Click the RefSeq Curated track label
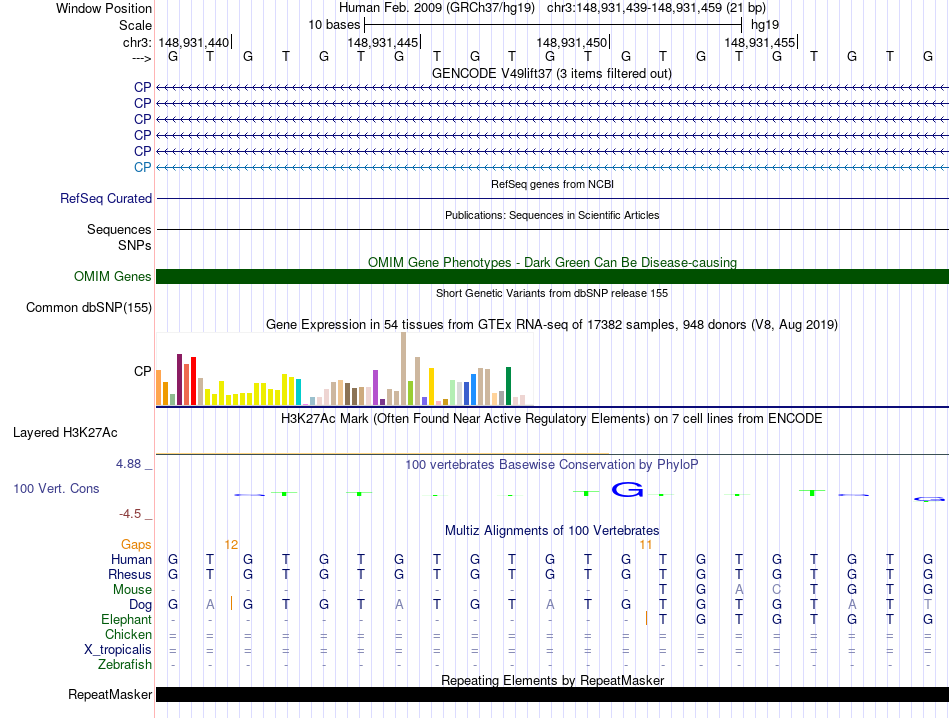The height and width of the screenshot is (718, 950). (x=106, y=199)
